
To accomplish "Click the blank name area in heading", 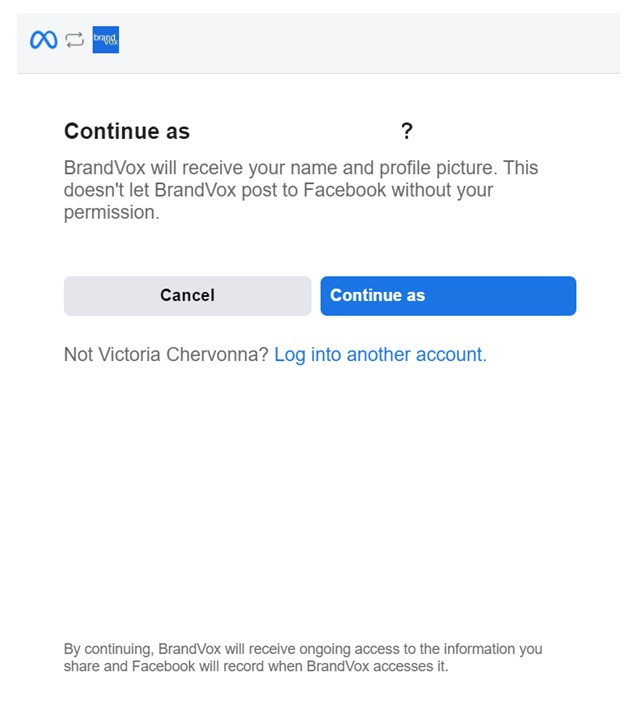I will pos(295,131).
